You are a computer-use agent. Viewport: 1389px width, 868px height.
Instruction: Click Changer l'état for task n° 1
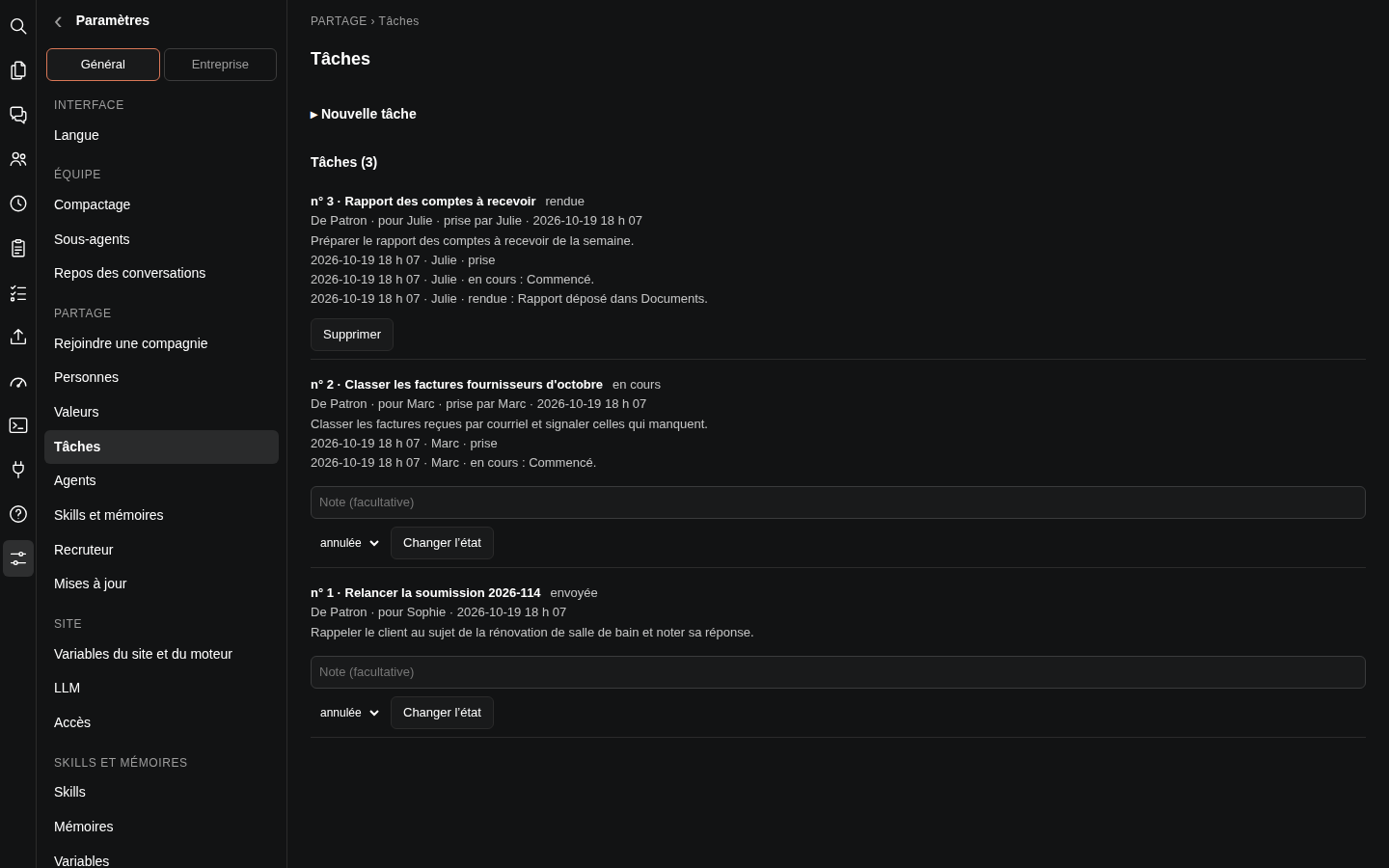442,713
